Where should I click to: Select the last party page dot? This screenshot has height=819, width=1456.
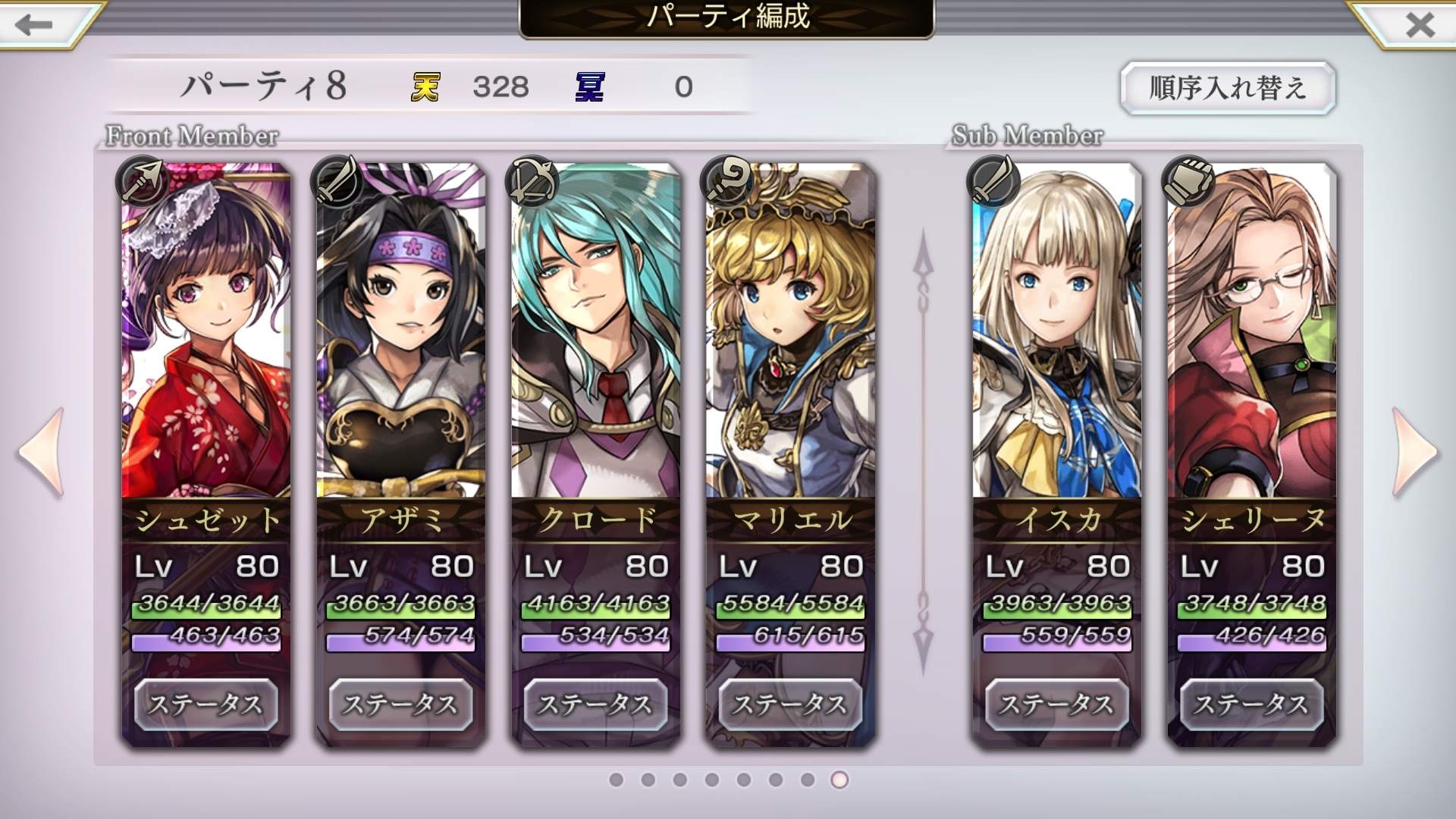[x=839, y=780]
